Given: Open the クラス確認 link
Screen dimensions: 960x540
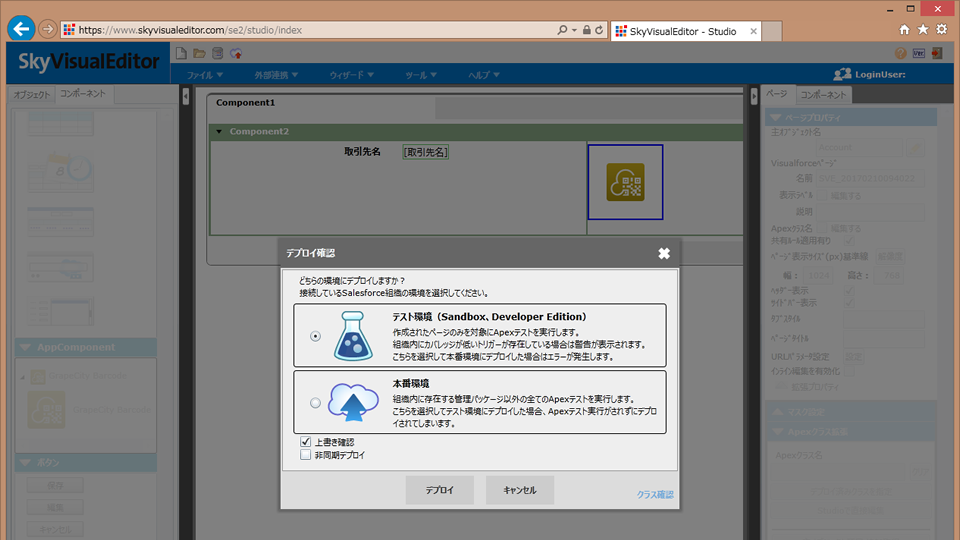Looking at the screenshot, I should click(655, 494).
